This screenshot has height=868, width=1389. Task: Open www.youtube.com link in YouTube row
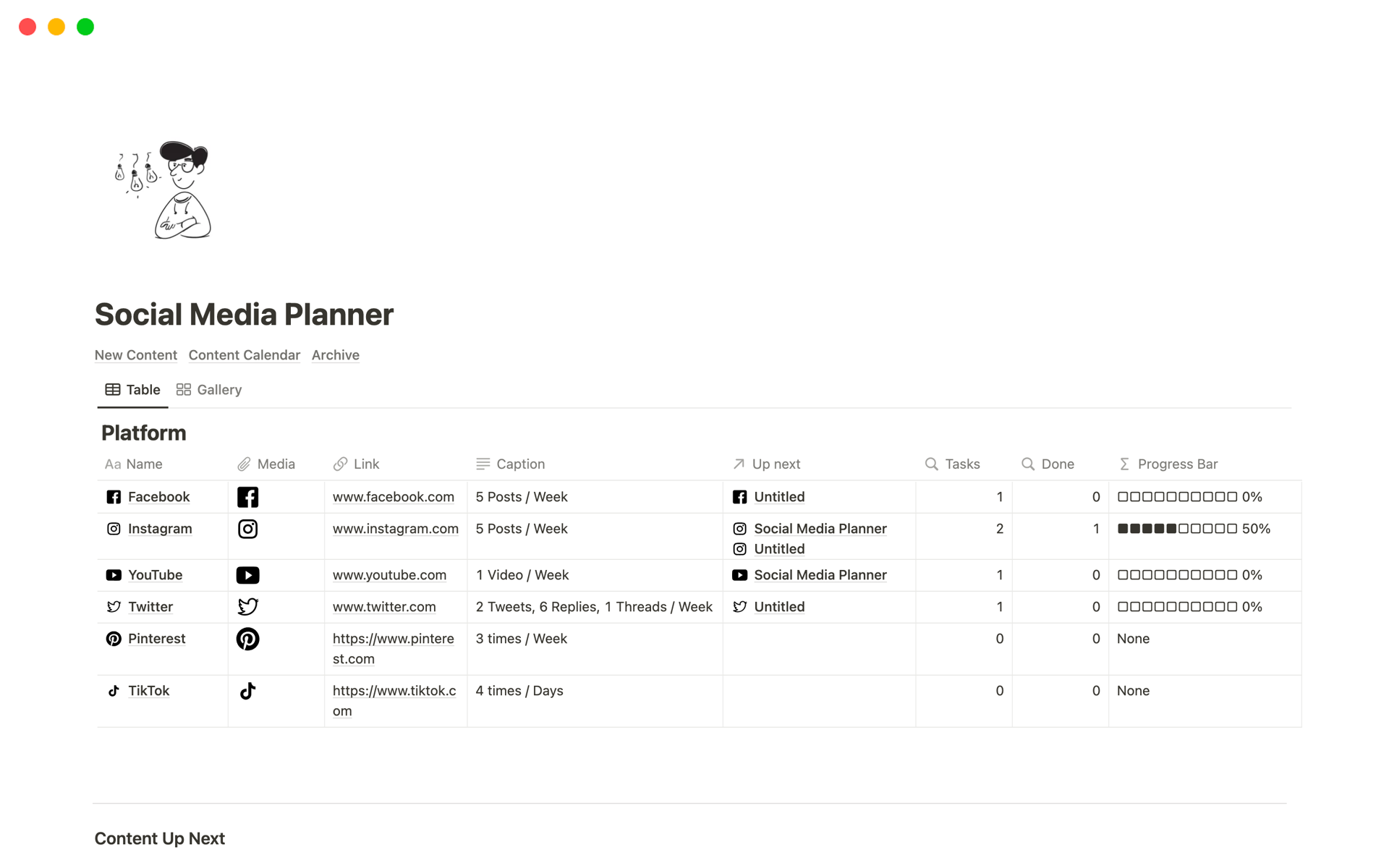pyautogui.click(x=389, y=575)
